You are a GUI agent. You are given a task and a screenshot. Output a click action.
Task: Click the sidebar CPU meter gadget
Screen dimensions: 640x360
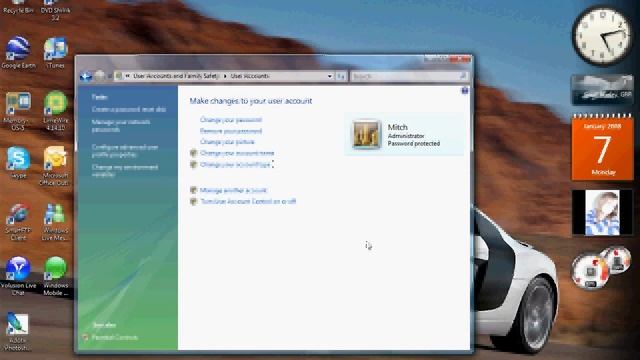tap(602, 268)
